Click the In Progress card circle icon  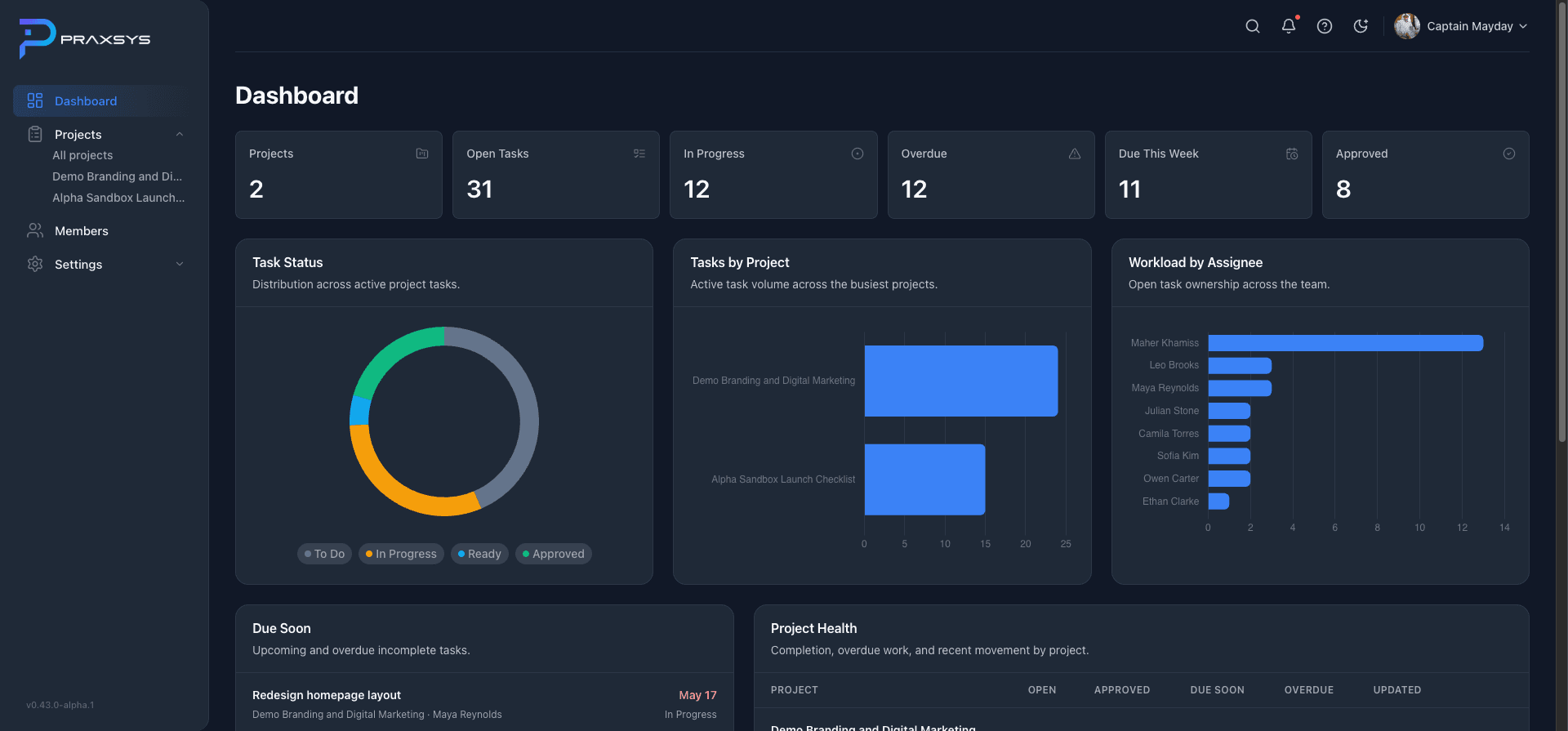point(857,154)
